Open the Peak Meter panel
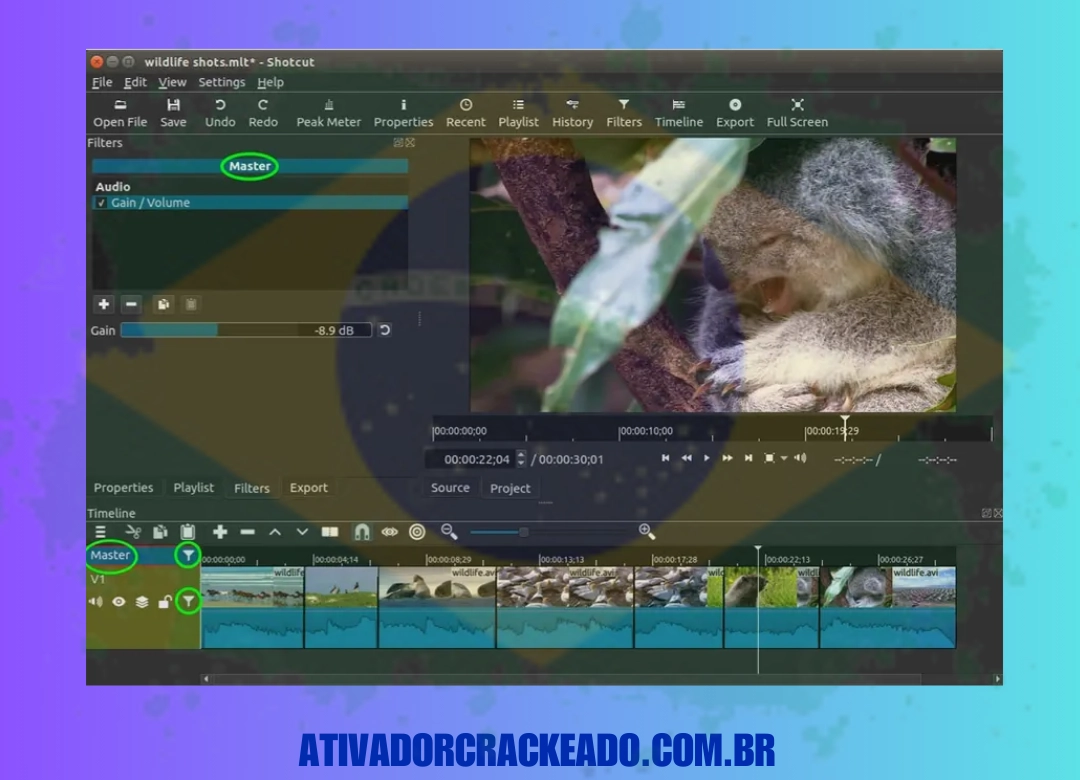 329,113
